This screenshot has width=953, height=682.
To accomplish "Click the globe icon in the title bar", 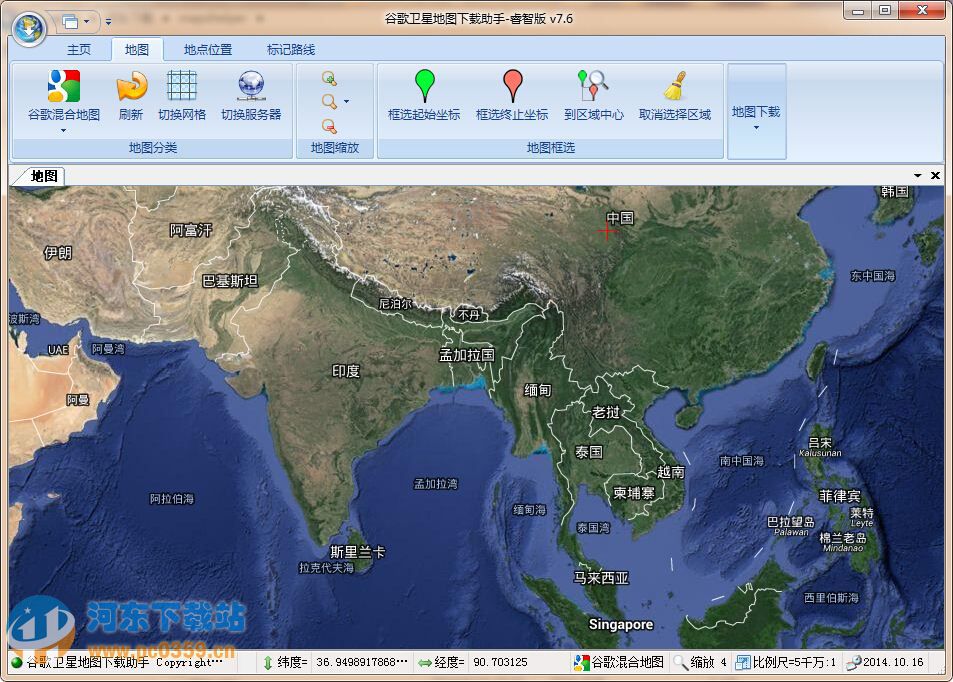I will coord(27,25).
